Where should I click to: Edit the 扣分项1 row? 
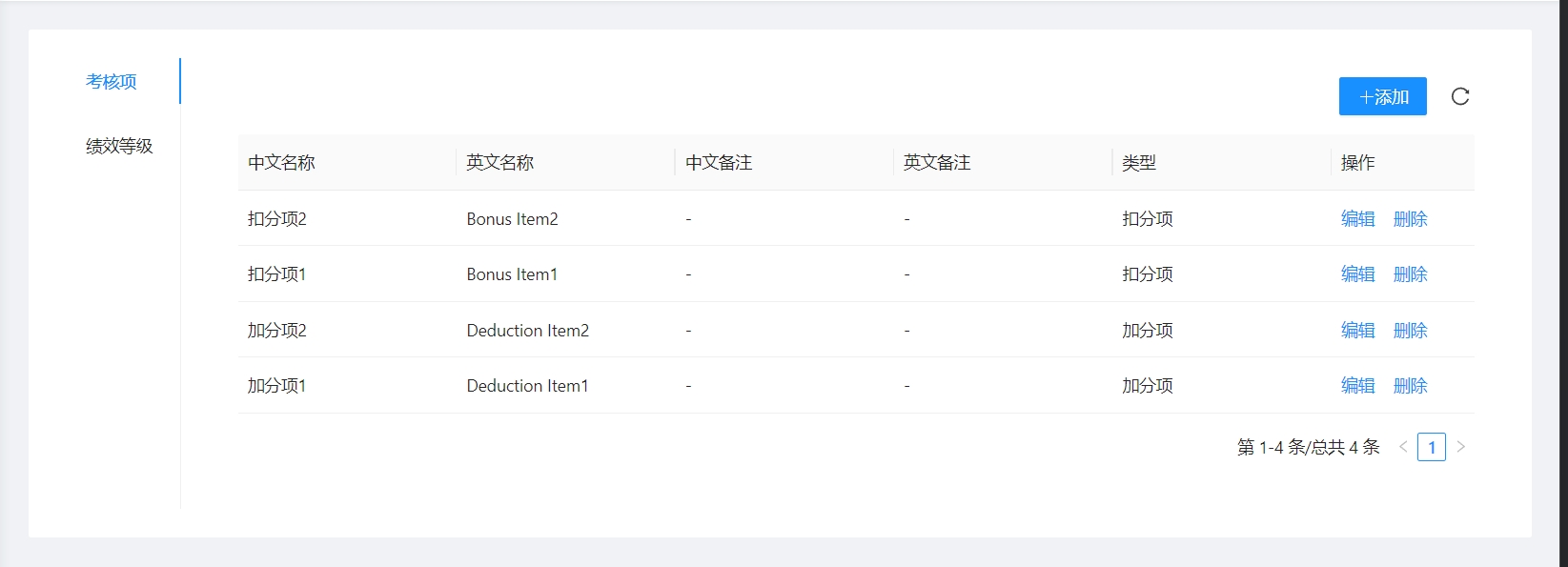click(1357, 274)
